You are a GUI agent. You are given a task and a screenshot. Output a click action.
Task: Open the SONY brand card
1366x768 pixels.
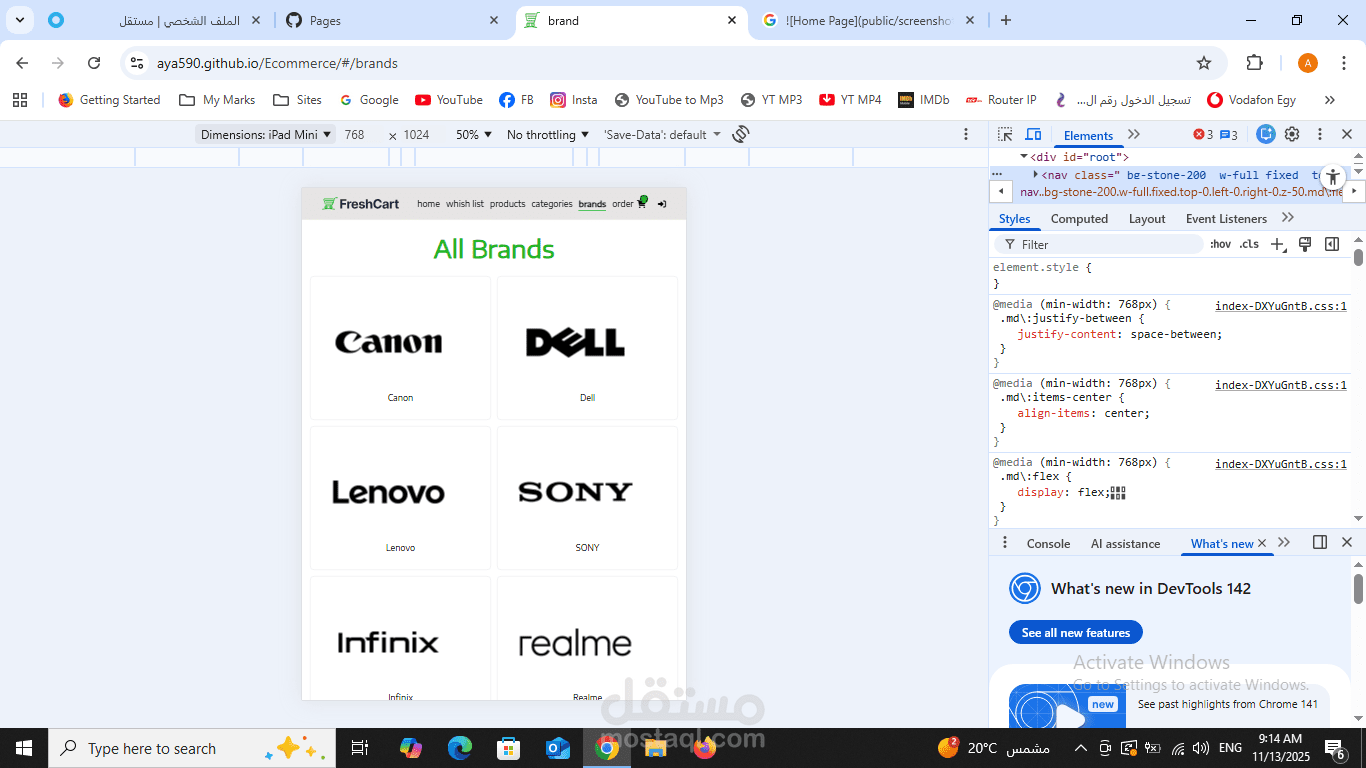pos(587,498)
